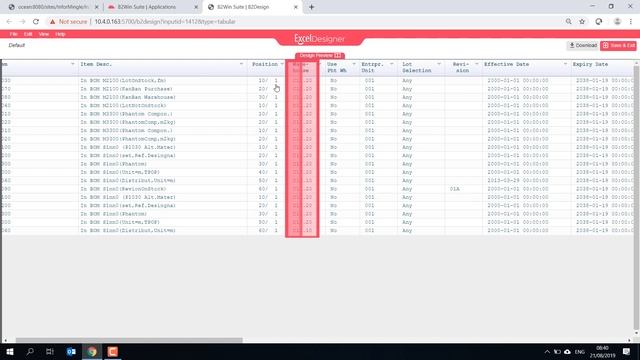This screenshot has height=360, width=640.
Task: Reload the page
Action: 36,22
